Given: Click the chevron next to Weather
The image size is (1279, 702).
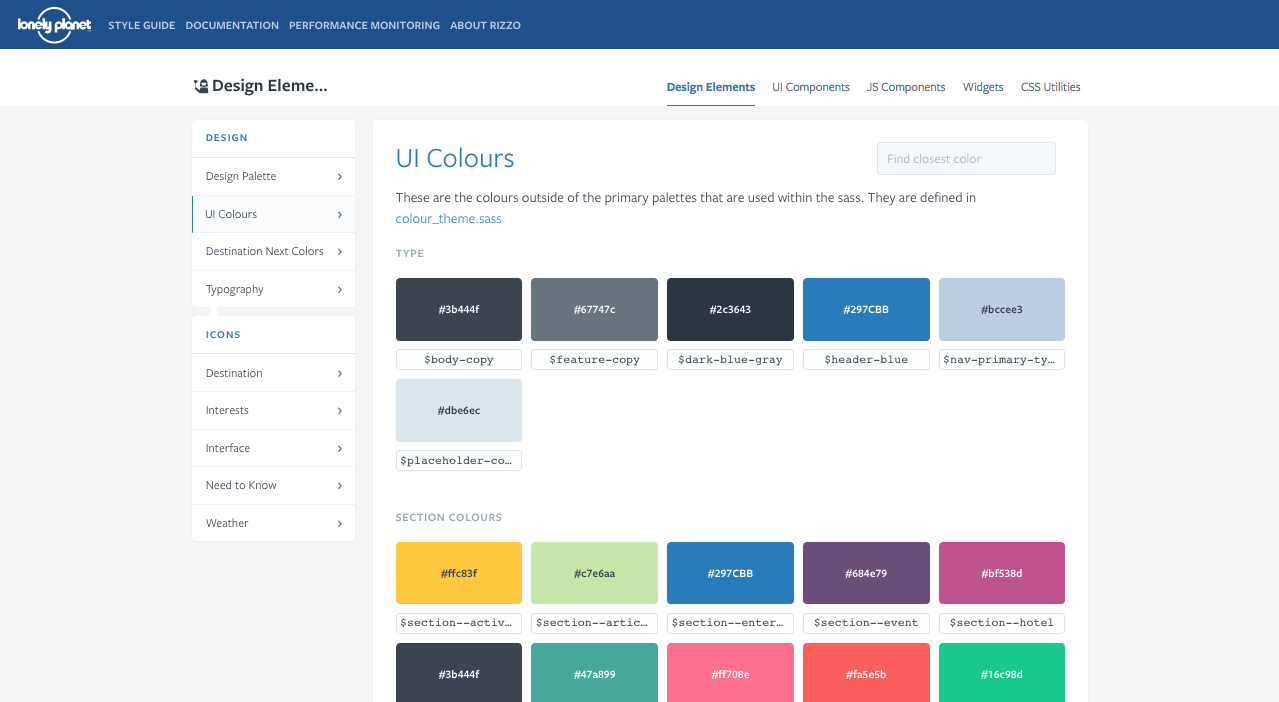Looking at the screenshot, I should [340, 524].
